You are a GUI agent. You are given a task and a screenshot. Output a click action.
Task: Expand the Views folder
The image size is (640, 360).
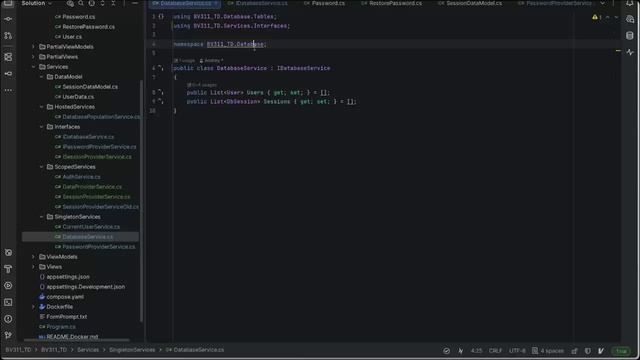pyautogui.click(x=33, y=267)
